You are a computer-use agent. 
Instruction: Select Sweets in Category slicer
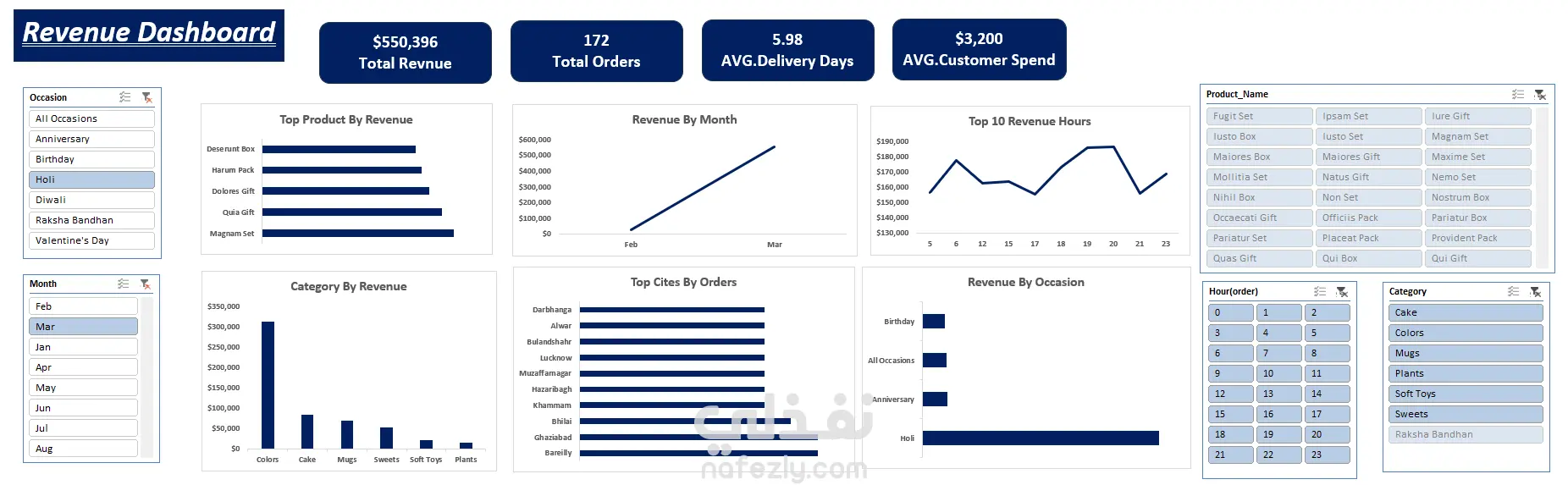coord(1466,414)
